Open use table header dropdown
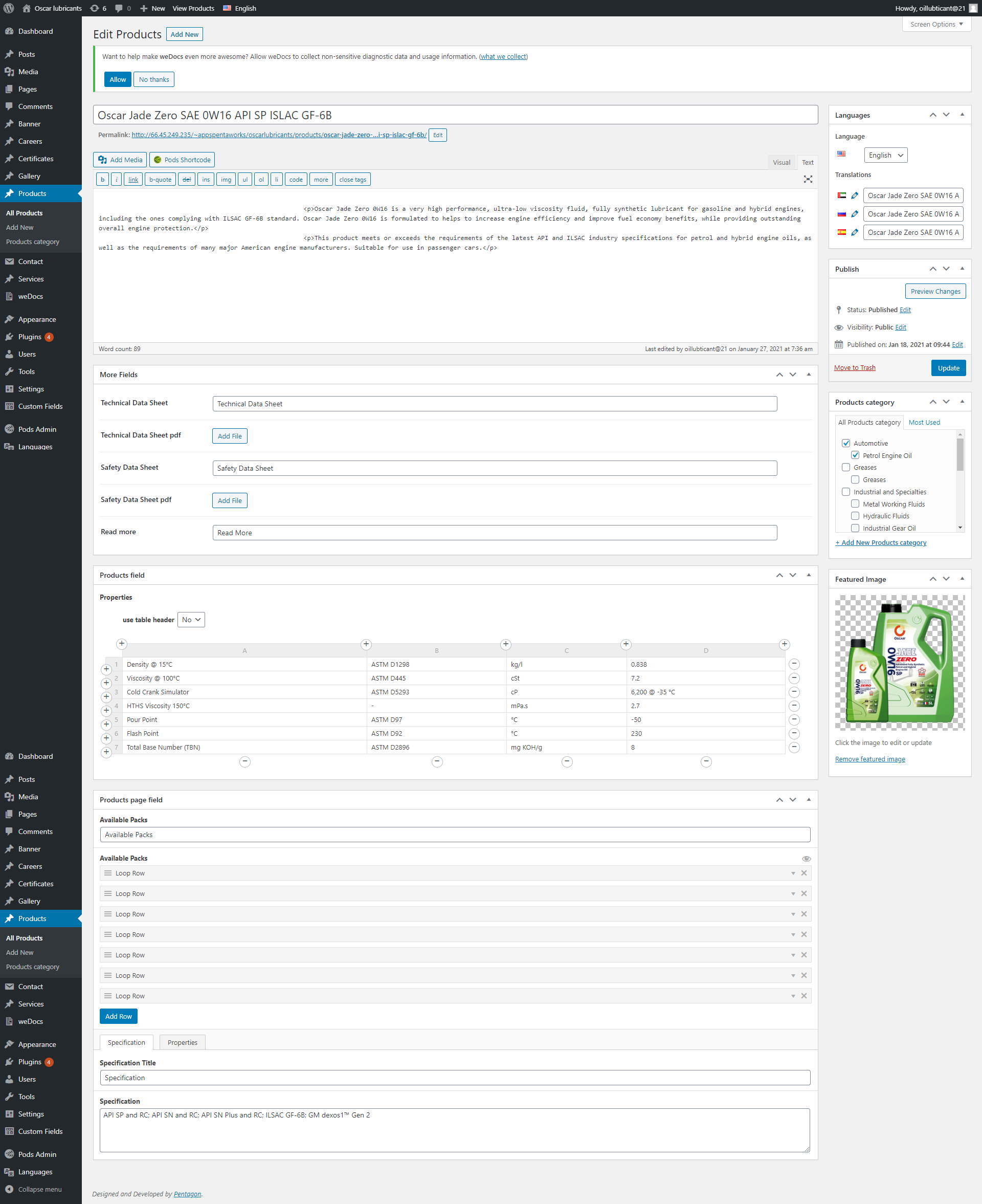 [x=191, y=620]
